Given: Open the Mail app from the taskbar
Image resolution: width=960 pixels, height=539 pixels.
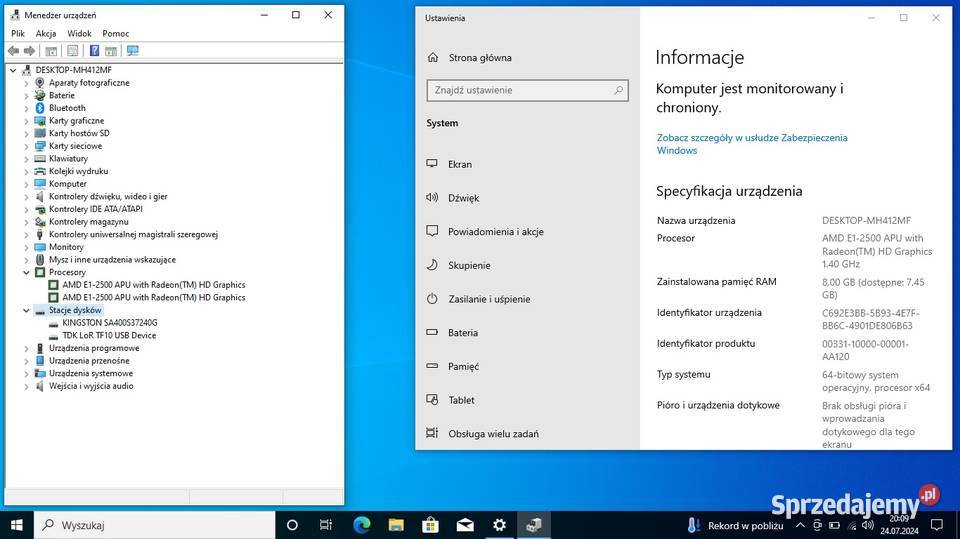Looking at the screenshot, I should [x=465, y=525].
